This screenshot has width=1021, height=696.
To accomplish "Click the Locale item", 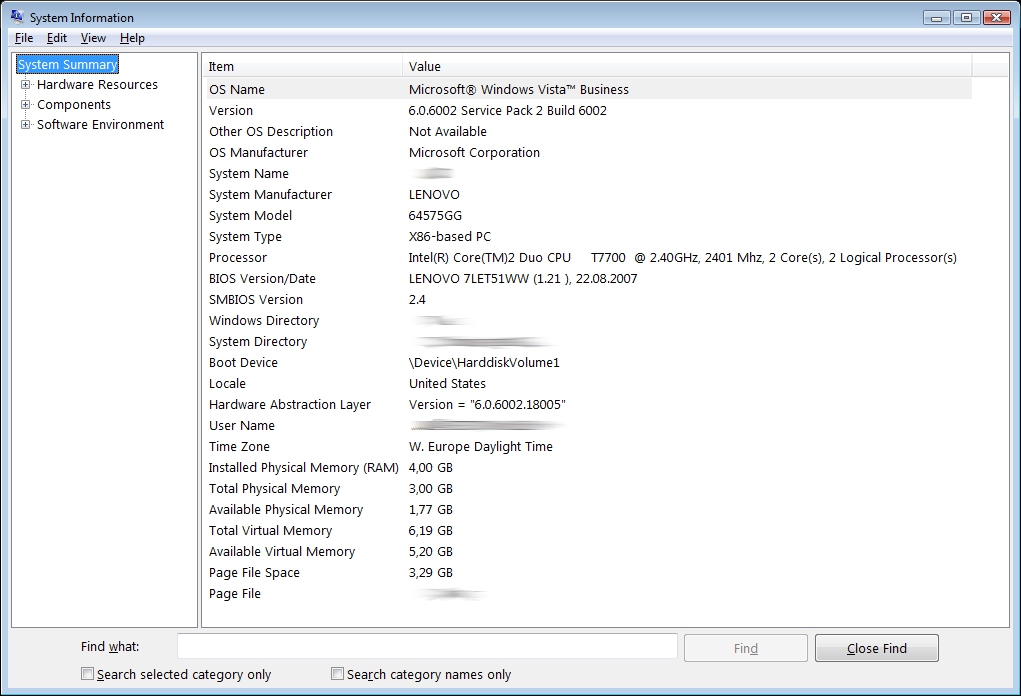I will coord(227,383).
